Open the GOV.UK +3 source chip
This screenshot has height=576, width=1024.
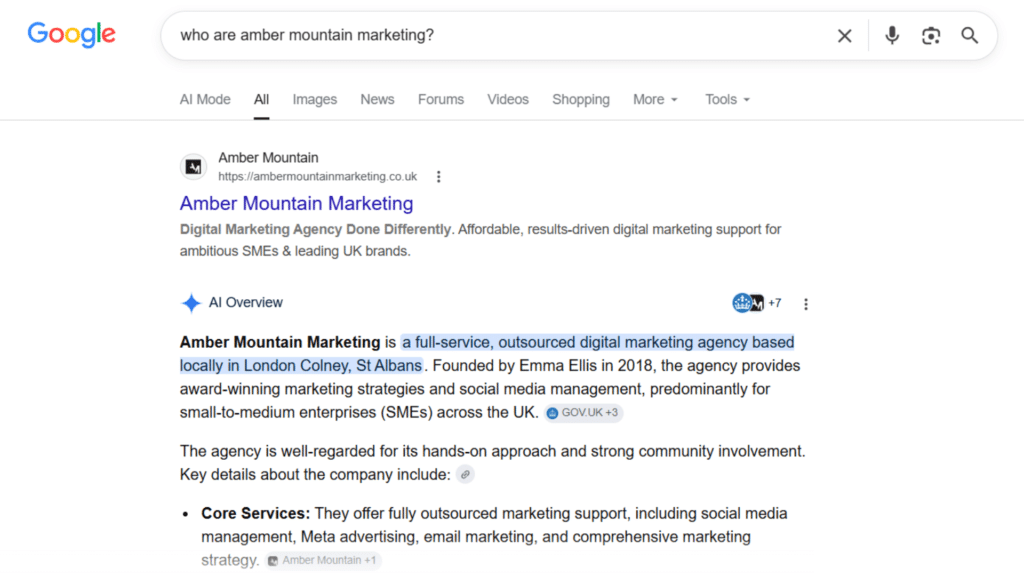pyautogui.click(x=584, y=413)
